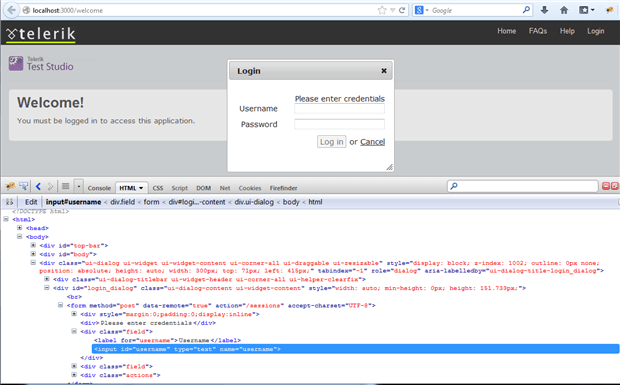This screenshot has height=385, width=620.
Task: Go back in Firebug panel history
Action: (38, 186)
